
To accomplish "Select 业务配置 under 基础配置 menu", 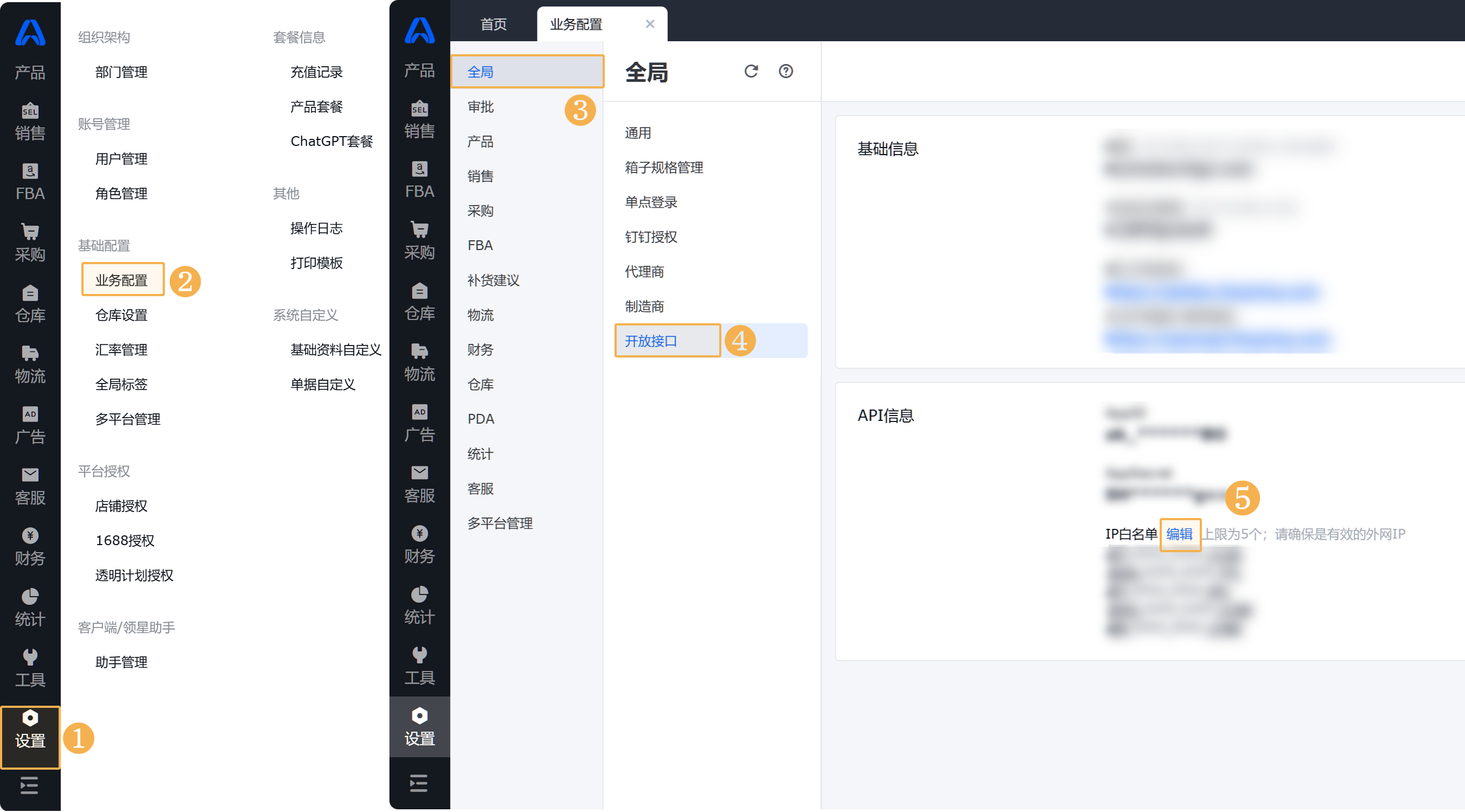I will point(121,280).
